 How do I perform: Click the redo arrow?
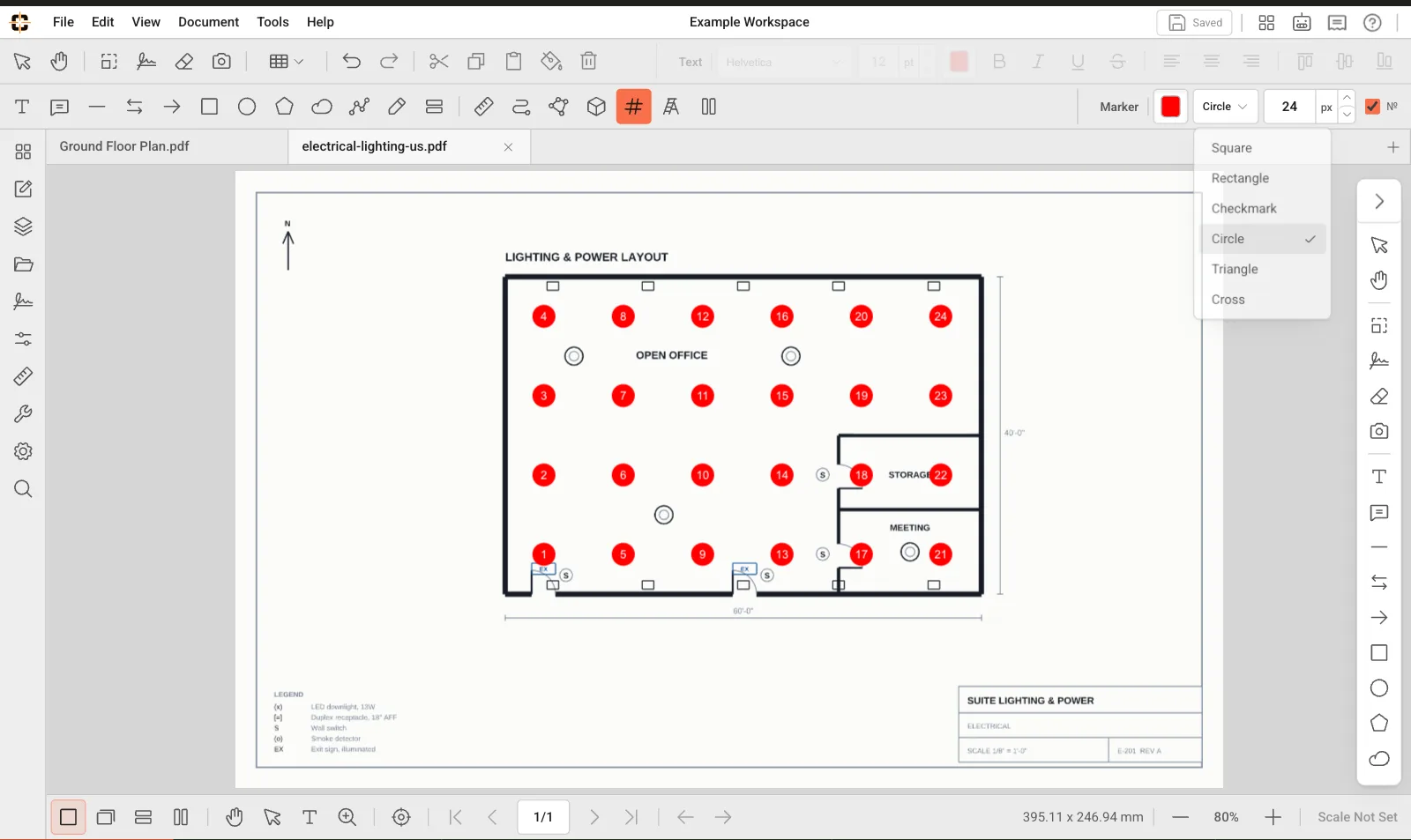click(389, 62)
